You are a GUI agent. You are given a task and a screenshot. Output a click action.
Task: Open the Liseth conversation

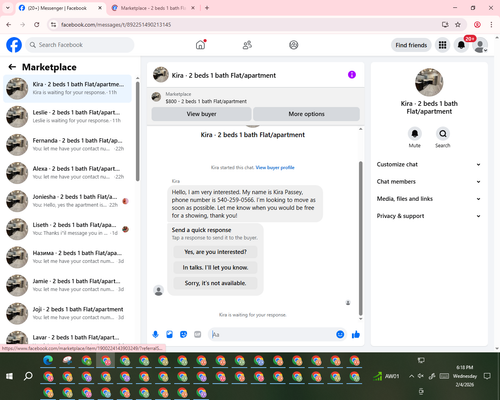tap(68, 229)
